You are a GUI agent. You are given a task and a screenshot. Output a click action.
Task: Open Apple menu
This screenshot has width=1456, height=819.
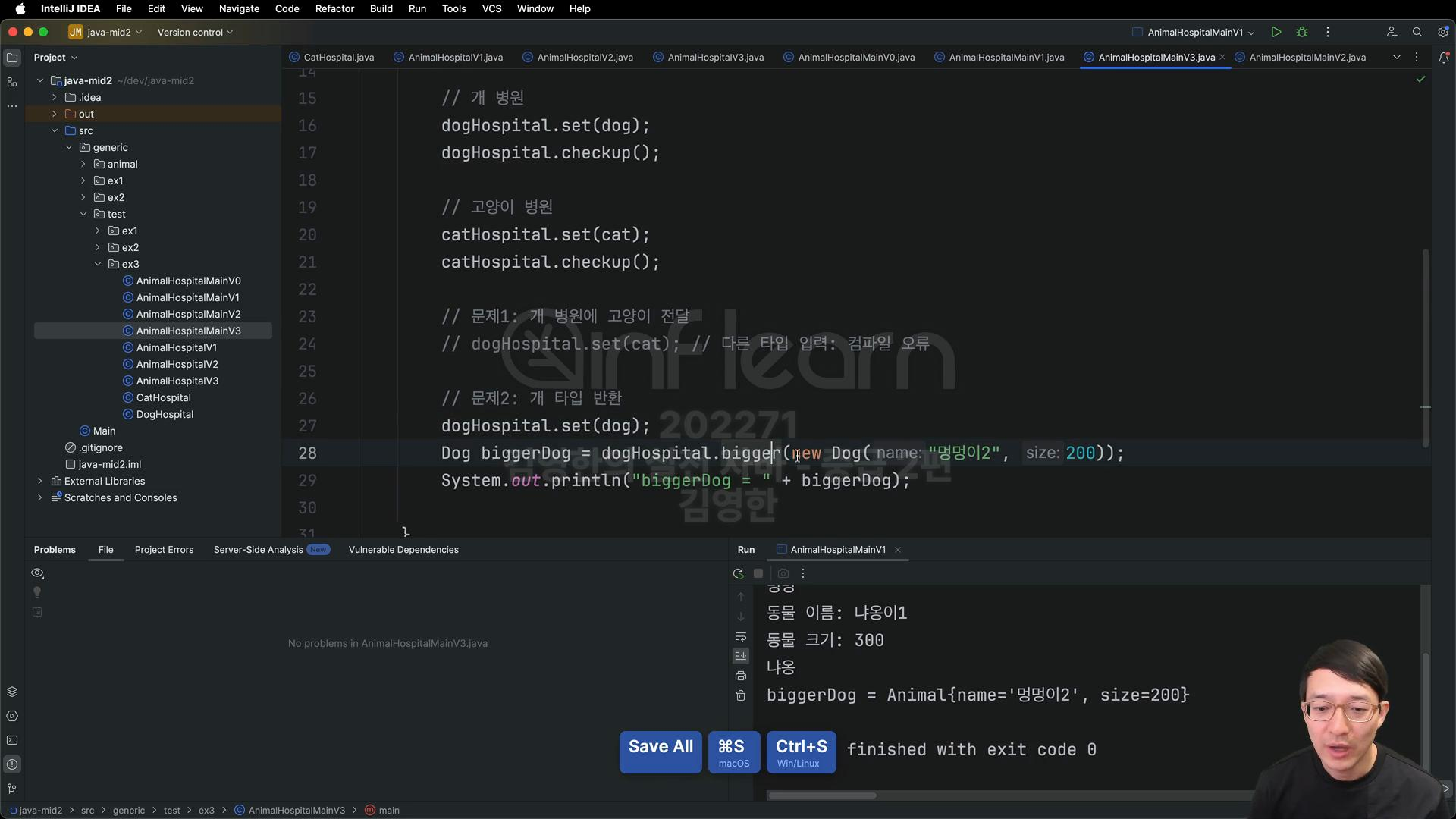coord(20,9)
